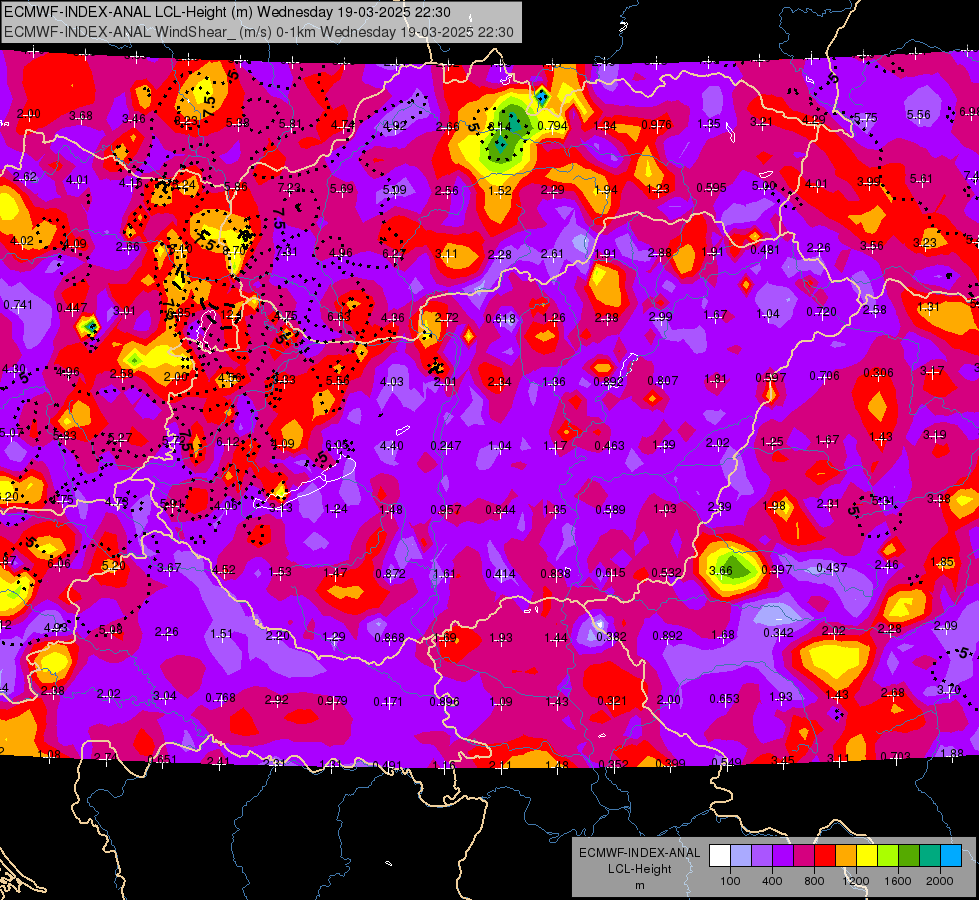Click the legend tick label 100

[x=731, y=881]
